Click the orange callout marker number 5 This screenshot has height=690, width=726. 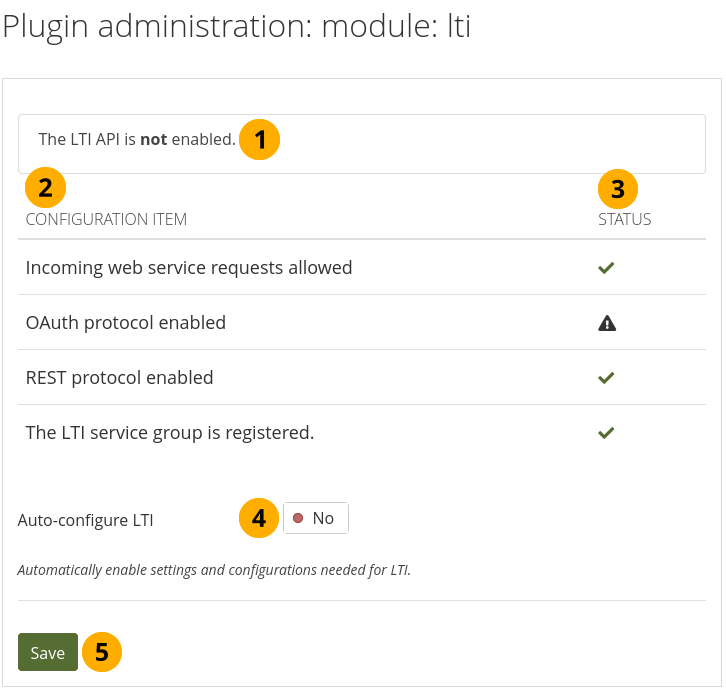click(x=101, y=652)
